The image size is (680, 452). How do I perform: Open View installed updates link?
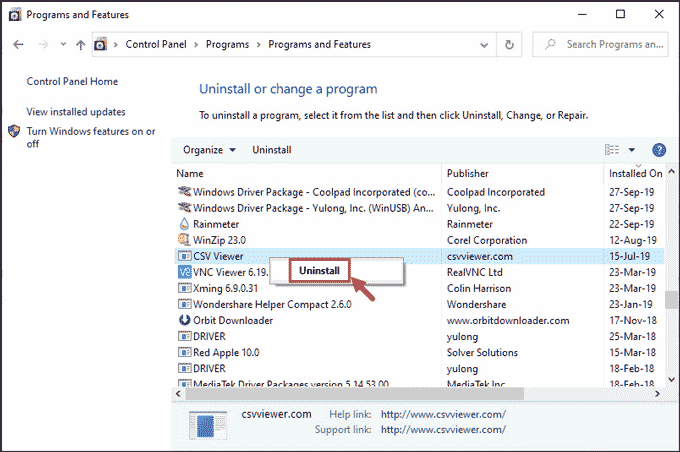76,112
